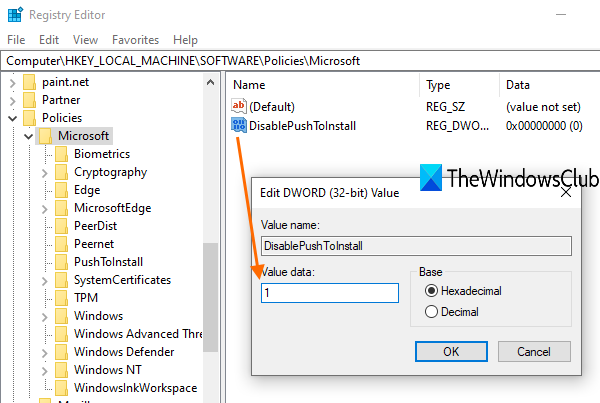This screenshot has width=600, height=403.
Task: Open the Edit menu
Action: (49, 40)
